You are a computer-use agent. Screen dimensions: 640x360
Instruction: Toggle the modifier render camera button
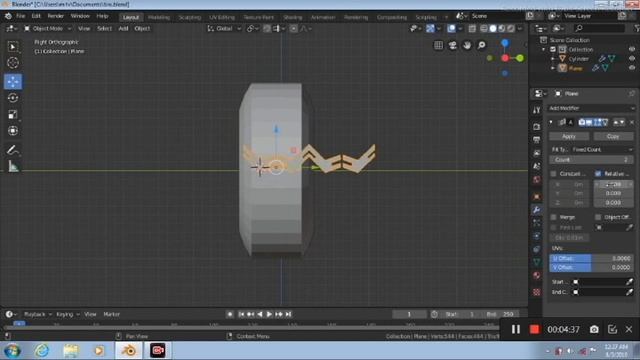(x=582, y=122)
